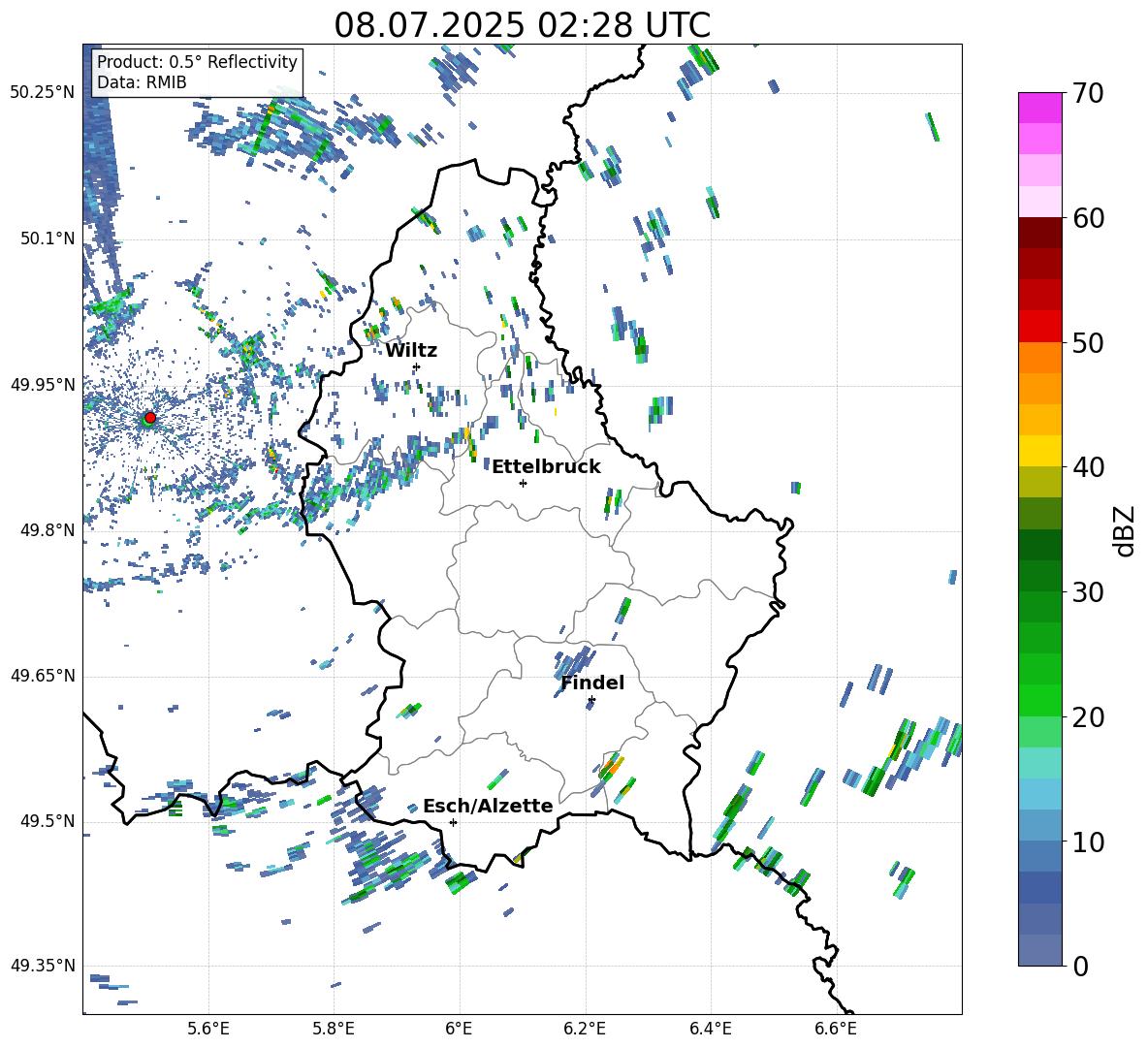The height and width of the screenshot is (1048, 1148).
Task: Click the colorbar tick label 70
Action: pos(1088,94)
